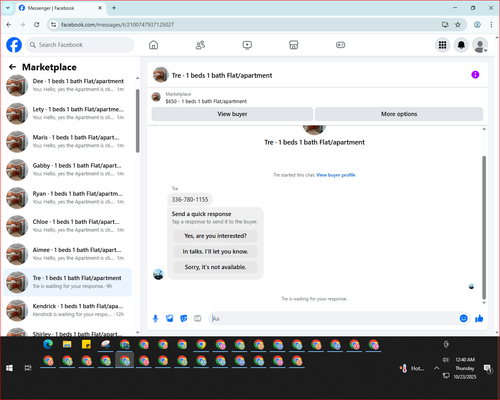
Task: Open the Marketplace storefront icon
Action: coord(294,45)
